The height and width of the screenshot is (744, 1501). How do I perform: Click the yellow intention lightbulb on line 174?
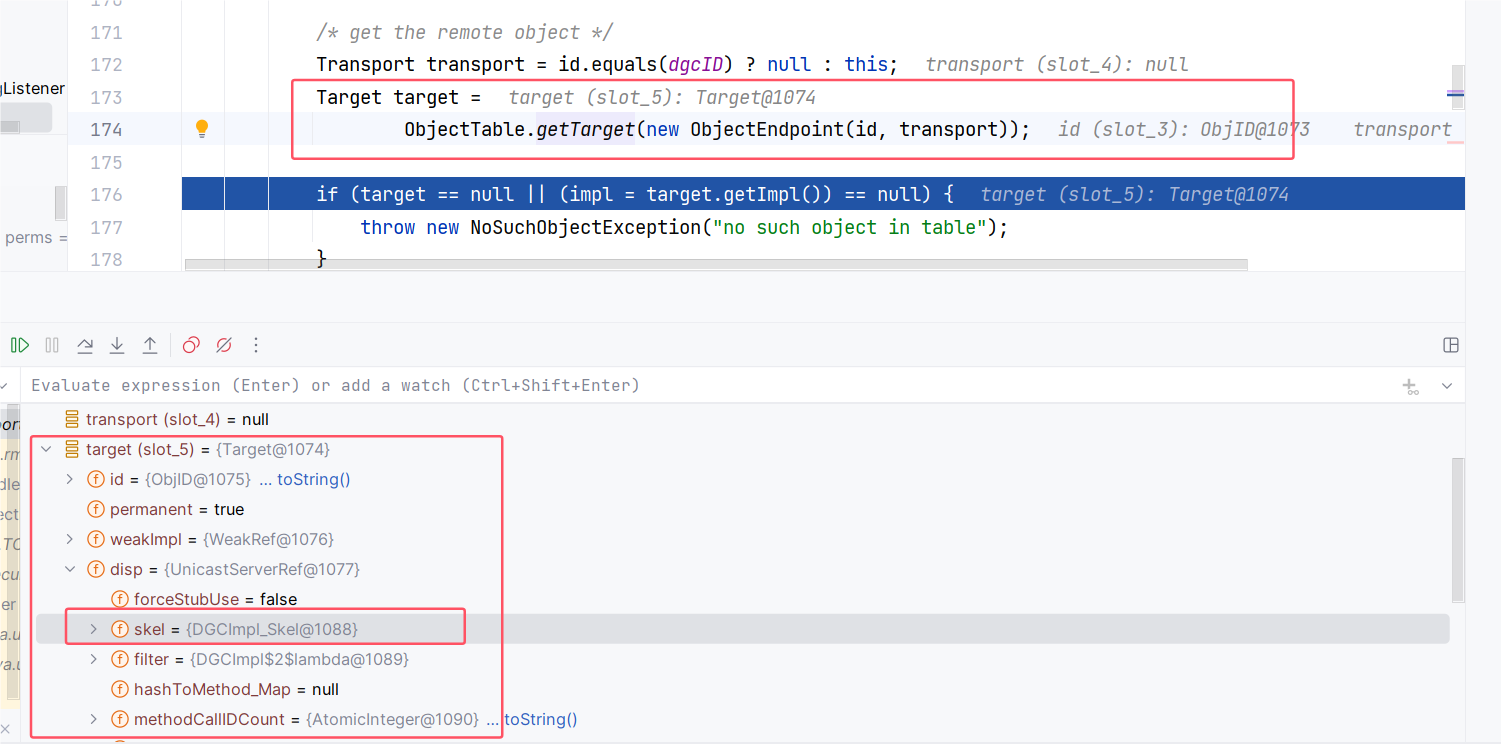coord(201,129)
